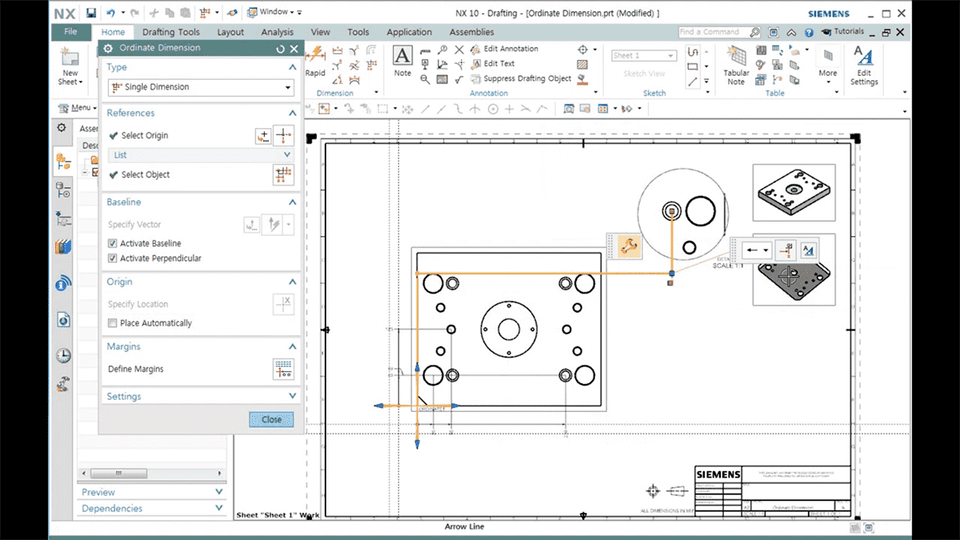Open the Tutorials link
The image size is (960, 540).
tap(844, 31)
